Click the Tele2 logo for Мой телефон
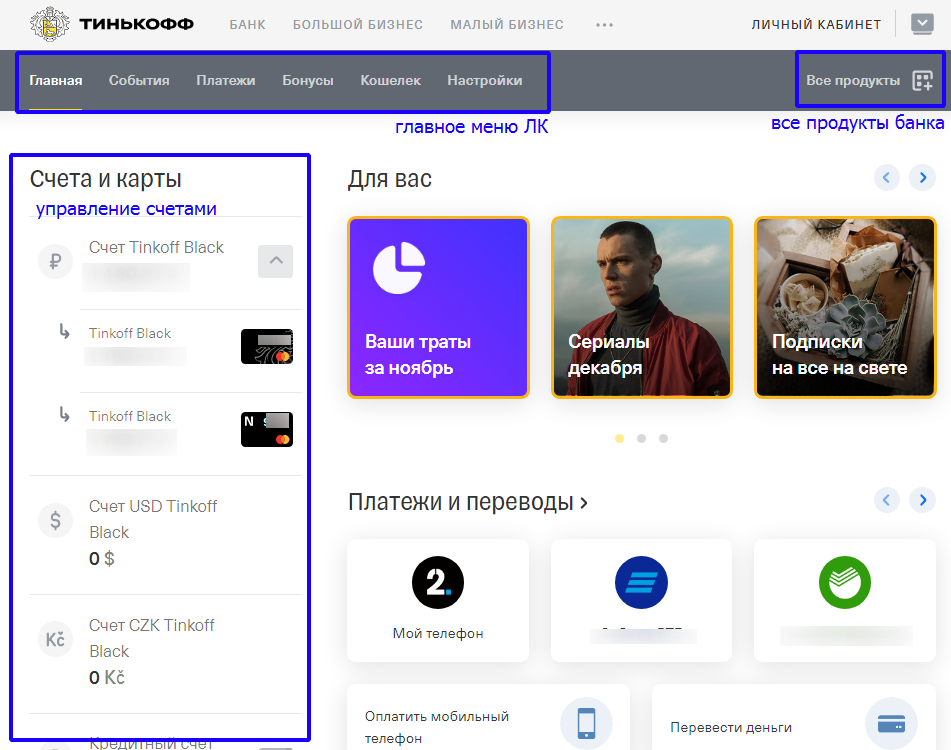 point(438,582)
